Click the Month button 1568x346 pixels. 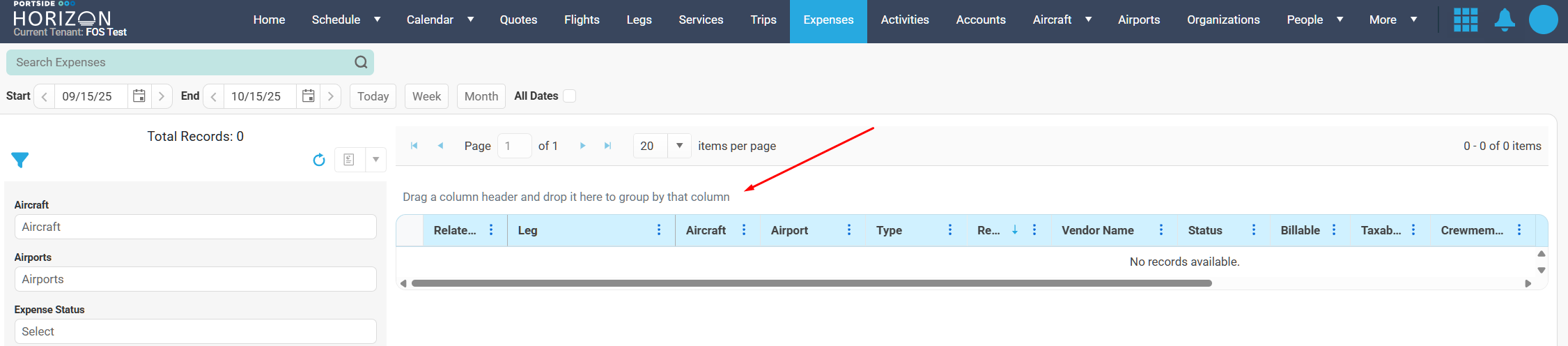(x=481, y=96)
